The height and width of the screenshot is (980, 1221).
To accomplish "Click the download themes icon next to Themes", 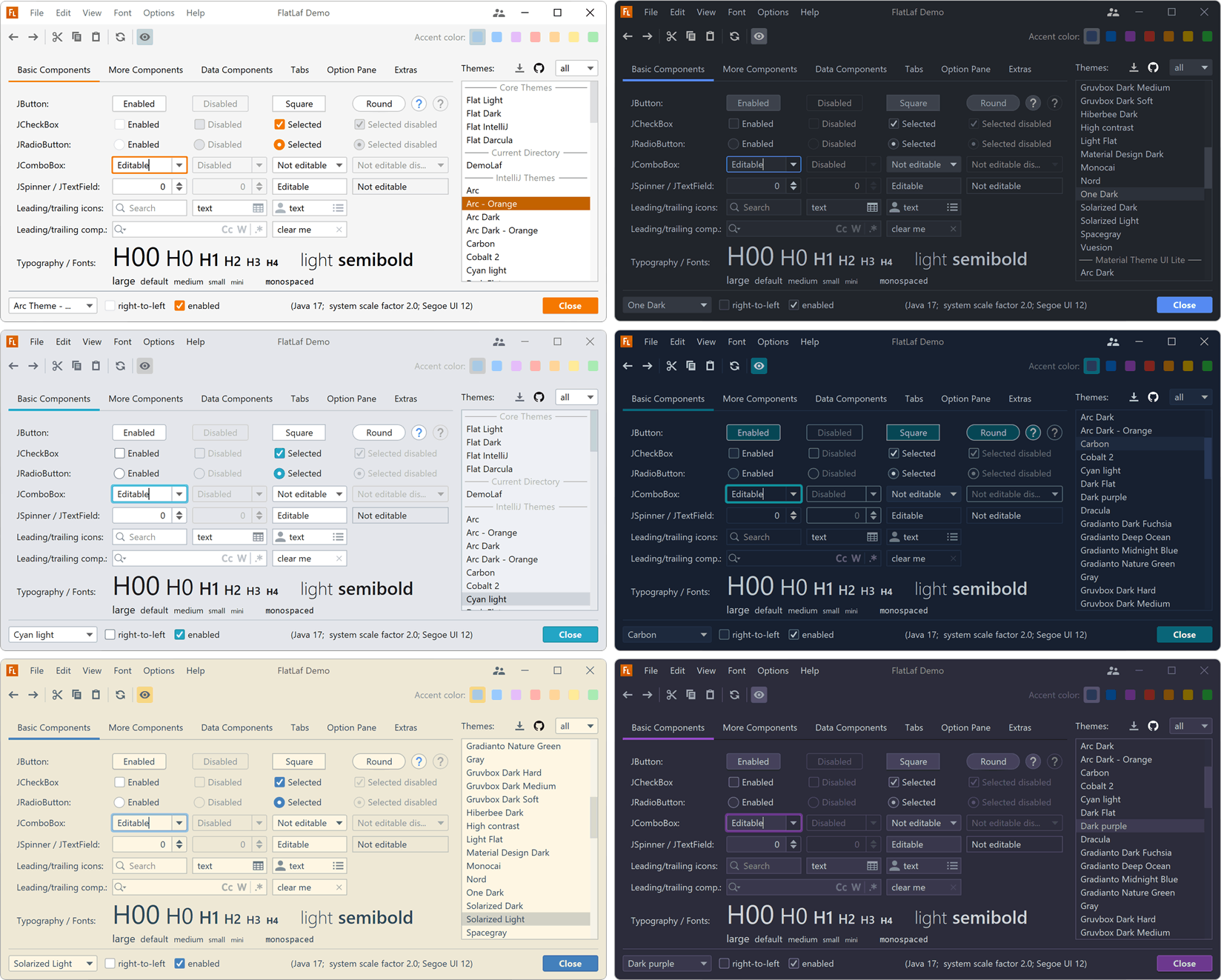I will click(519, 67).
